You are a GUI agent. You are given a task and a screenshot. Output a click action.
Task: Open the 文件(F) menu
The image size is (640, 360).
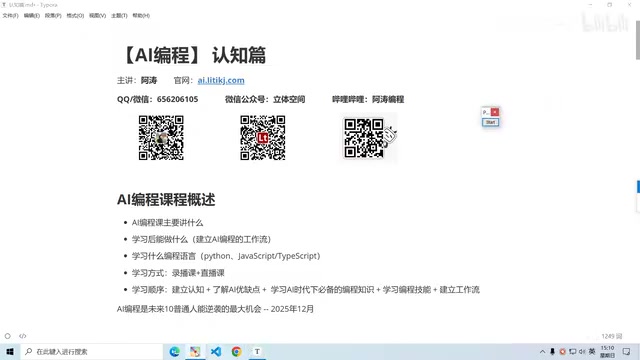(x=10, y=16)
